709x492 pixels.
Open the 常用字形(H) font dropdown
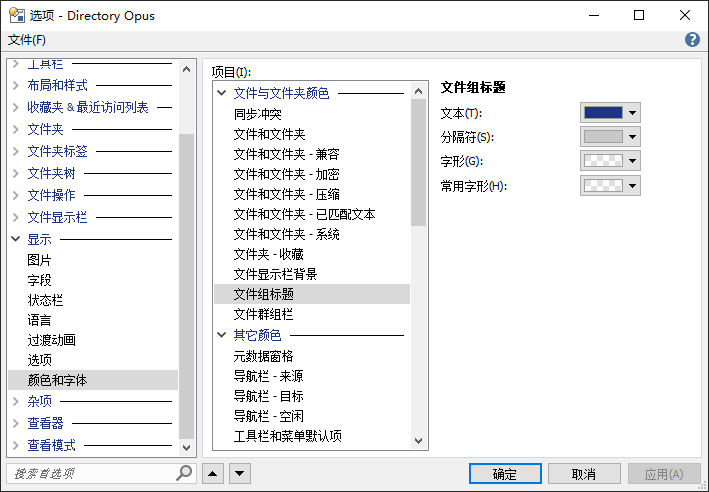610,185
